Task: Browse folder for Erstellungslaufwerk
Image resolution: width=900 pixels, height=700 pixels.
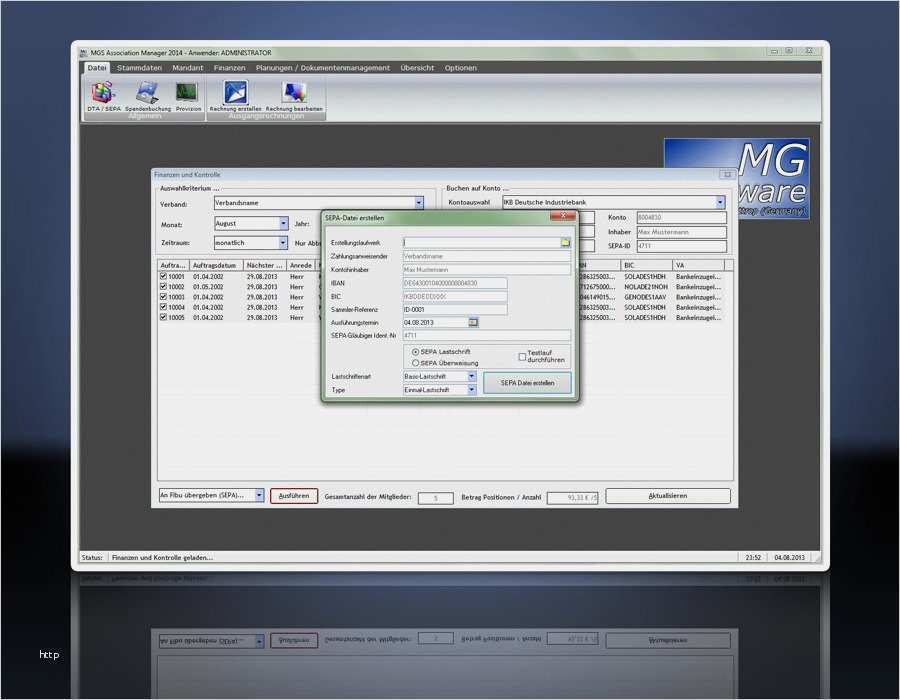Action: (x=565, y=242)
